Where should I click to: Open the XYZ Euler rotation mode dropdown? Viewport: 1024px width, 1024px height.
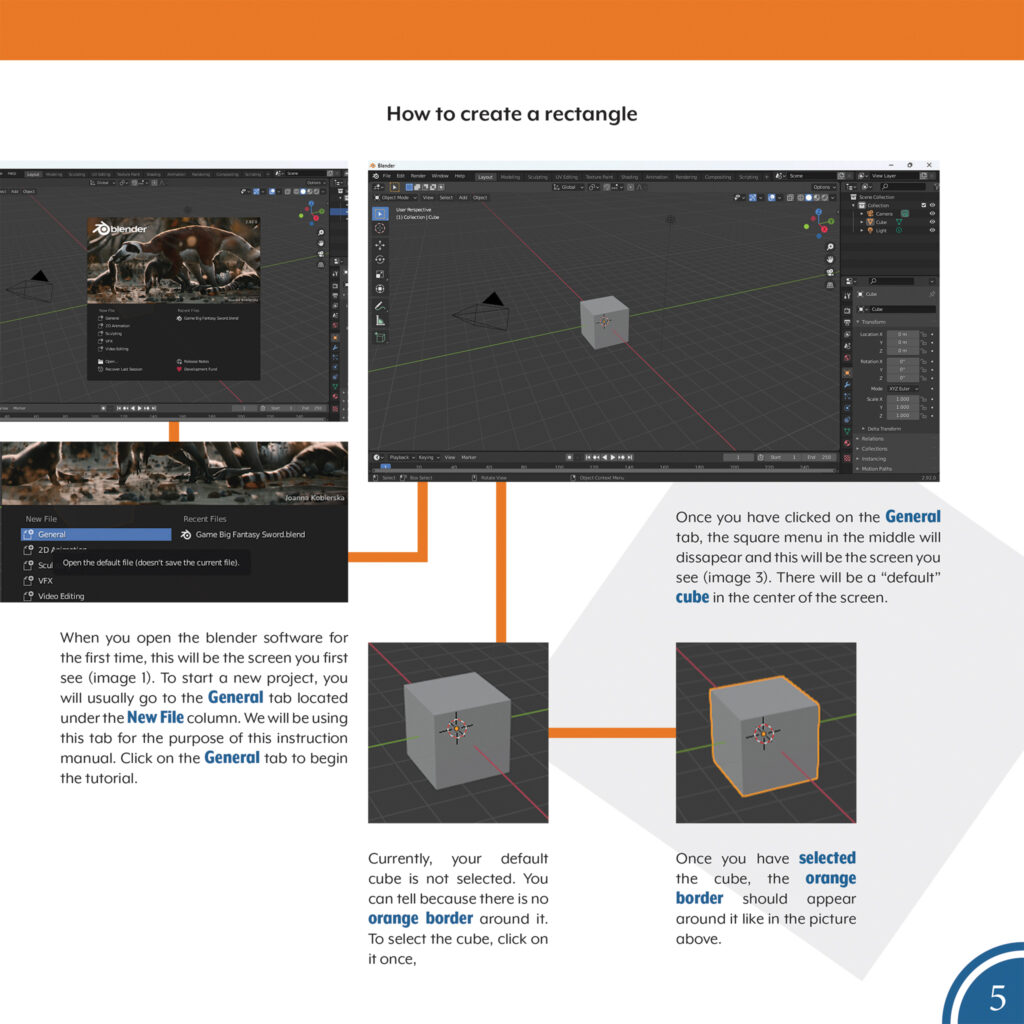click(x=903, y=389)
